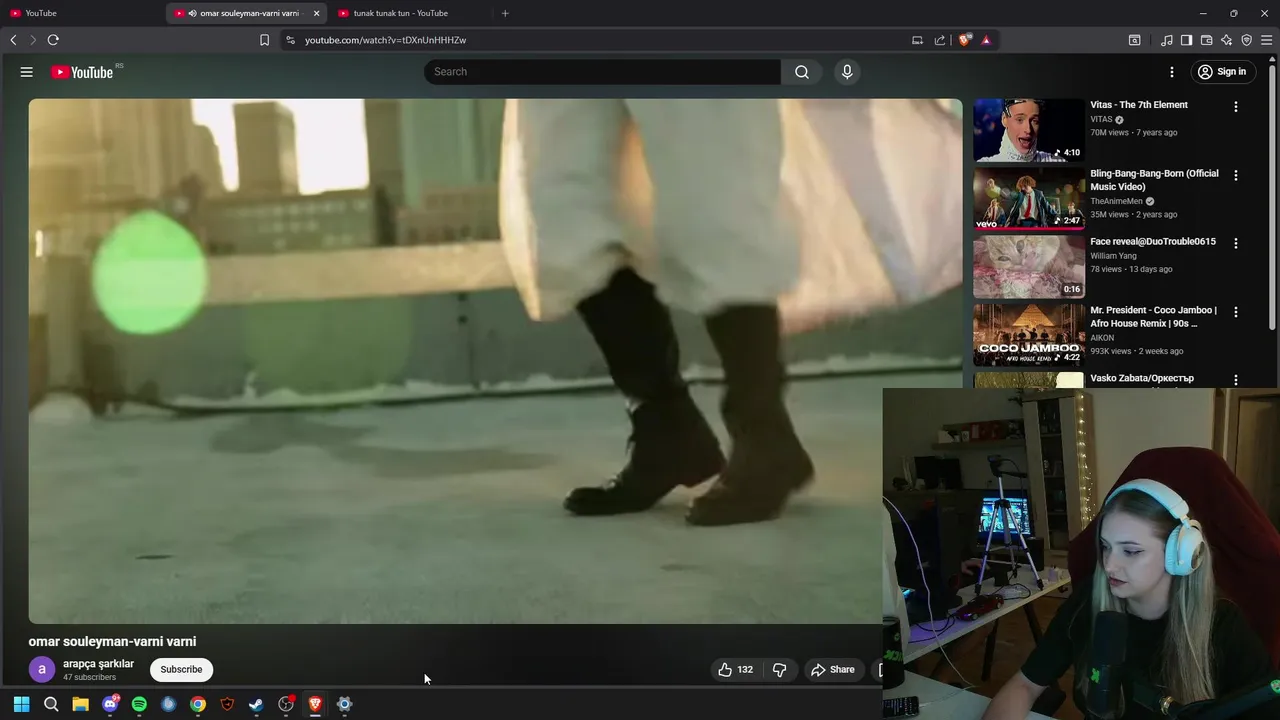Image resolution: width=1280 pixels, height=720 pixels.
Task: Open Windows Start menu
Action: [21, 704]
